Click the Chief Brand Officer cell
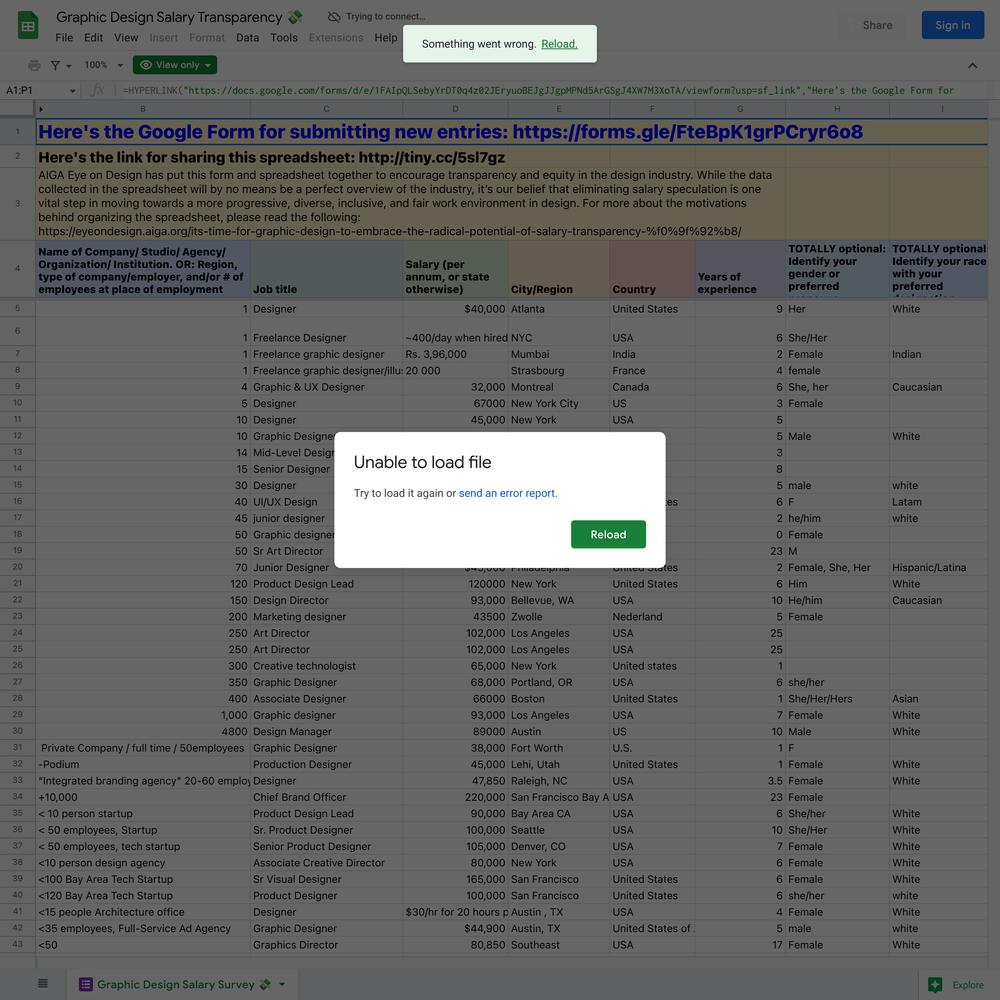 tap(327, 797)
